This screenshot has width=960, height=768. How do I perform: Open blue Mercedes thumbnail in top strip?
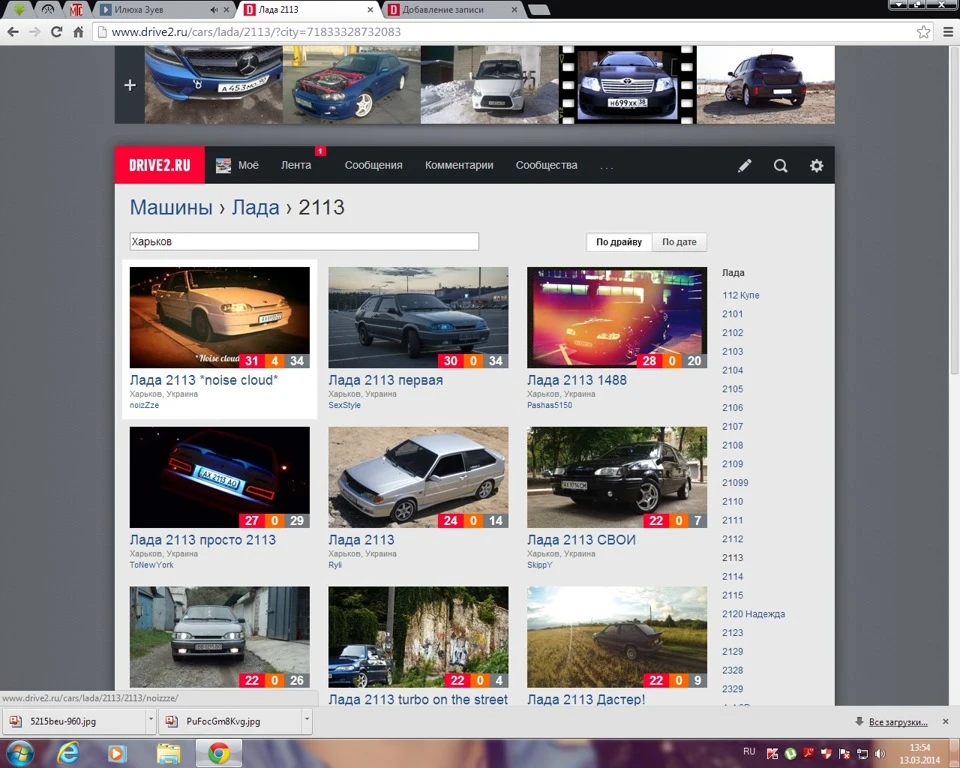pos(214,85)
